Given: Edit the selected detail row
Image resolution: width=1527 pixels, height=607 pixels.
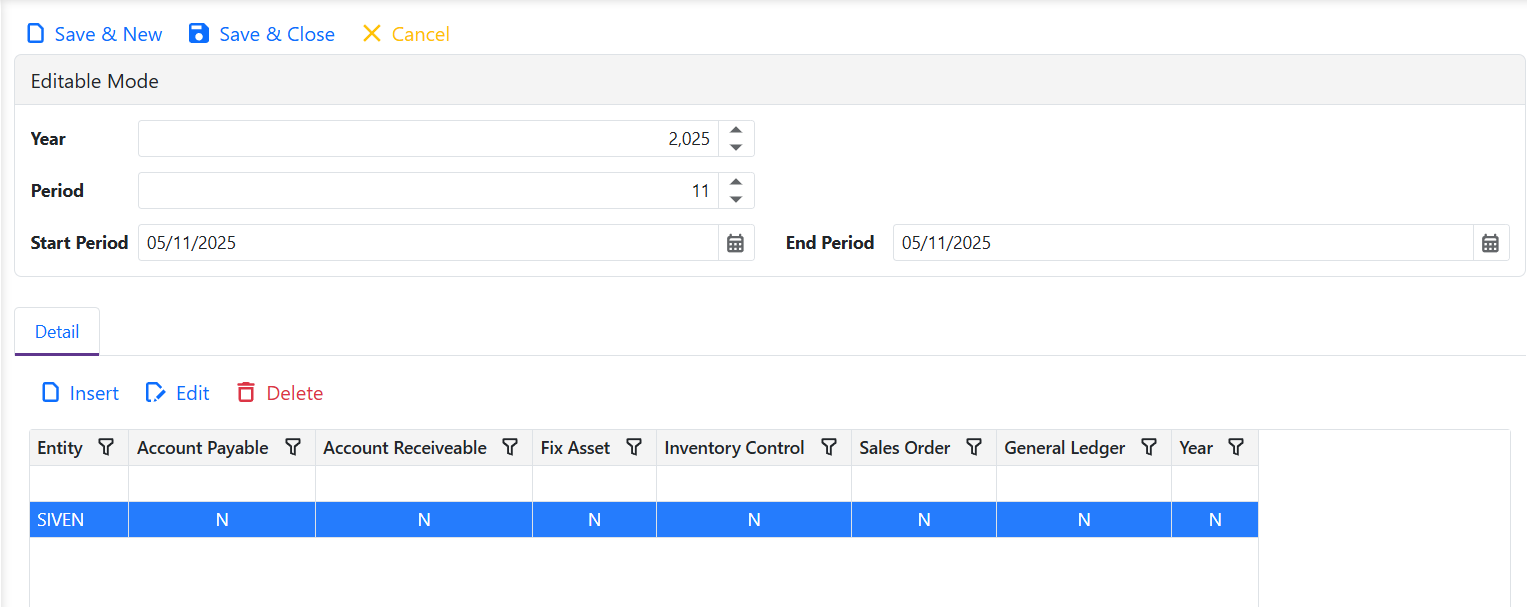Looking at the screenshot, I should pyautogui.click(x=177, y=393).
